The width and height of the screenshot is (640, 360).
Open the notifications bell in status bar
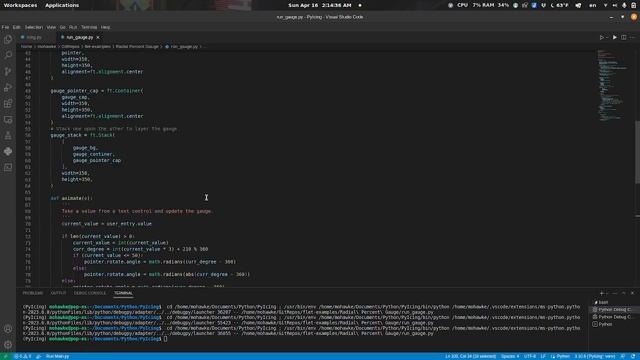(x=633, y=356)
